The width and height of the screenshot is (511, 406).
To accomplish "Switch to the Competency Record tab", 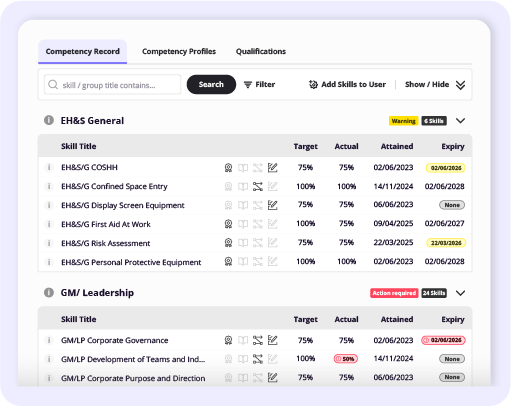I will pyautogui.click(x=82, y=51).
